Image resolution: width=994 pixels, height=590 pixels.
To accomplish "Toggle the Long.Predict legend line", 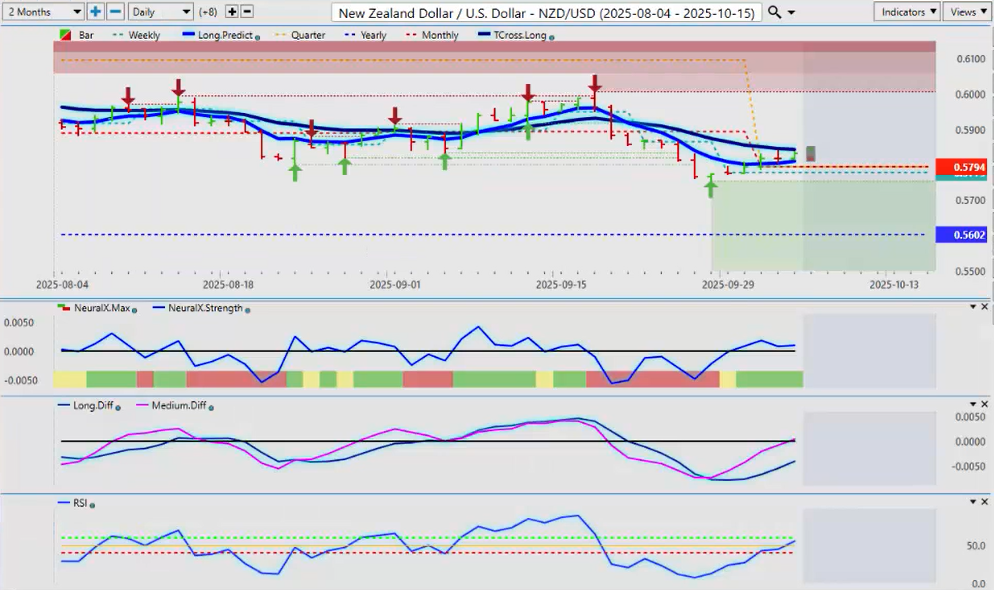I will tap(222, 35).
